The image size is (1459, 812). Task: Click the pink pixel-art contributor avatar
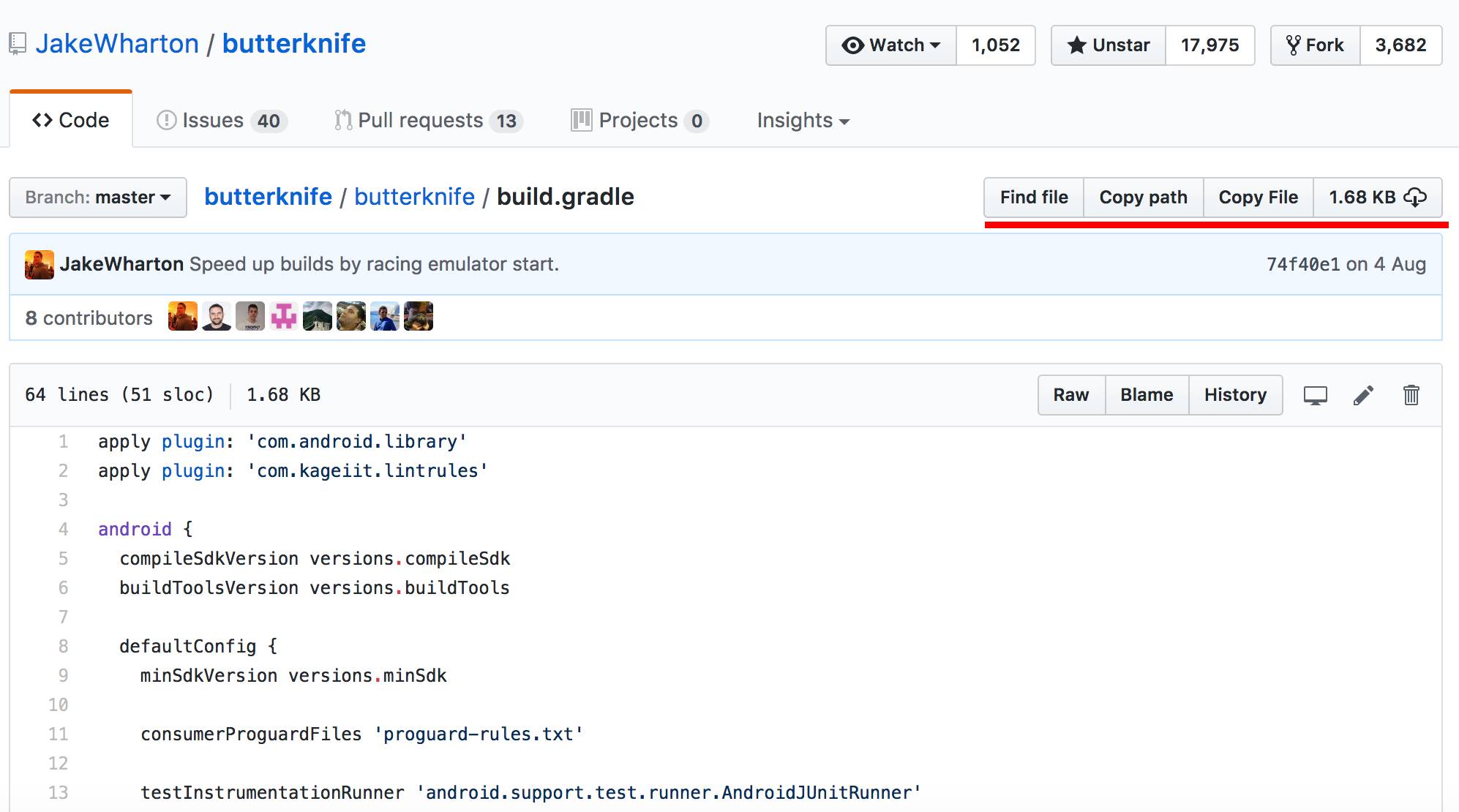pyautogui.click(x=284, y=317)
